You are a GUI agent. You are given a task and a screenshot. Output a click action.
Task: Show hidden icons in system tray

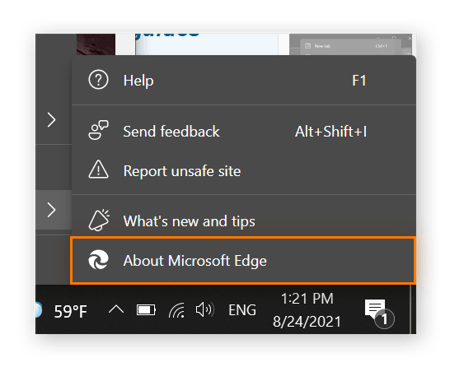tap(116, 310)
